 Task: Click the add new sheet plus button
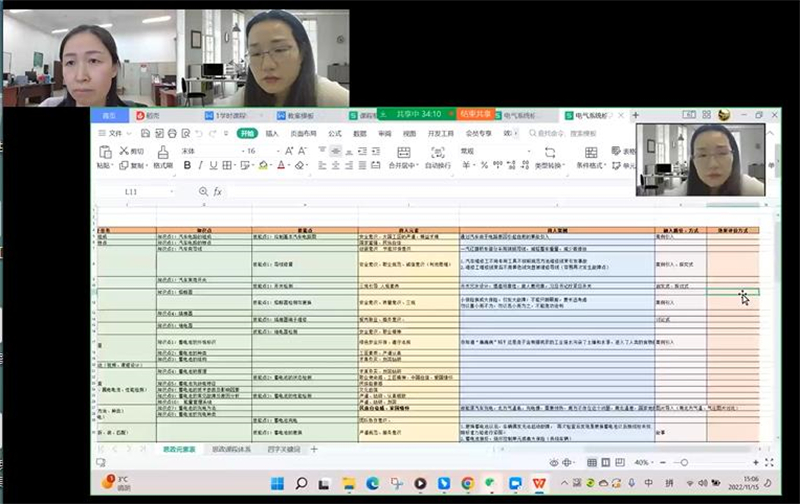(313, 450)
